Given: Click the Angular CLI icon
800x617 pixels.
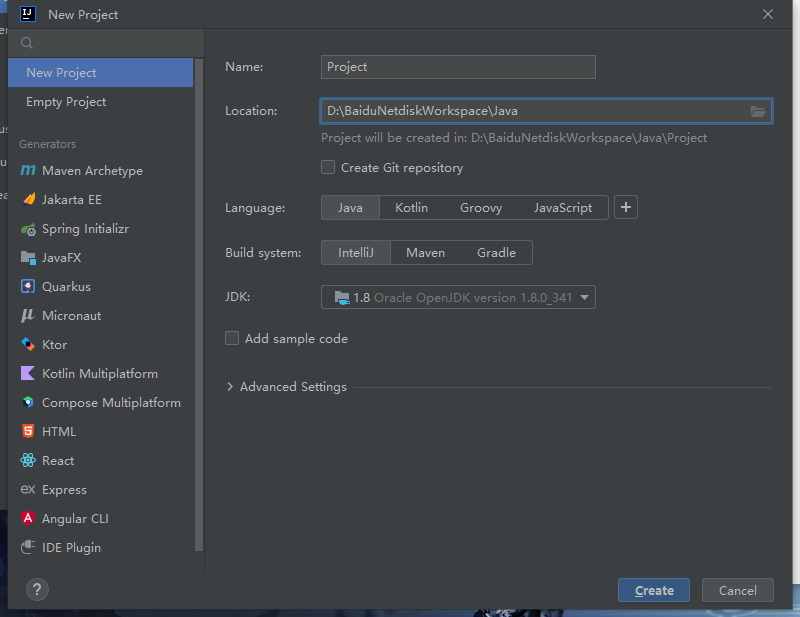Looking at the screenshot, I should [28, 519].
